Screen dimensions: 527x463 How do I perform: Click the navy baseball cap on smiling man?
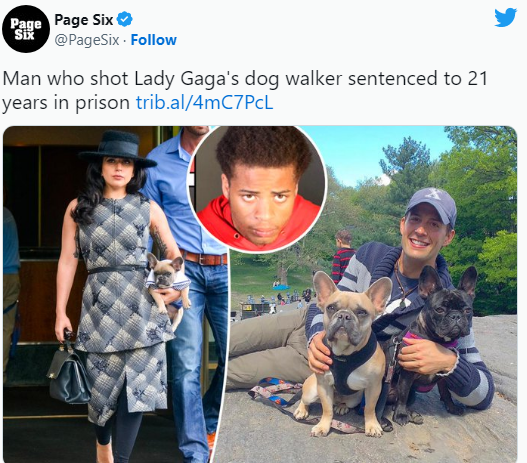[x=432, y=204]
